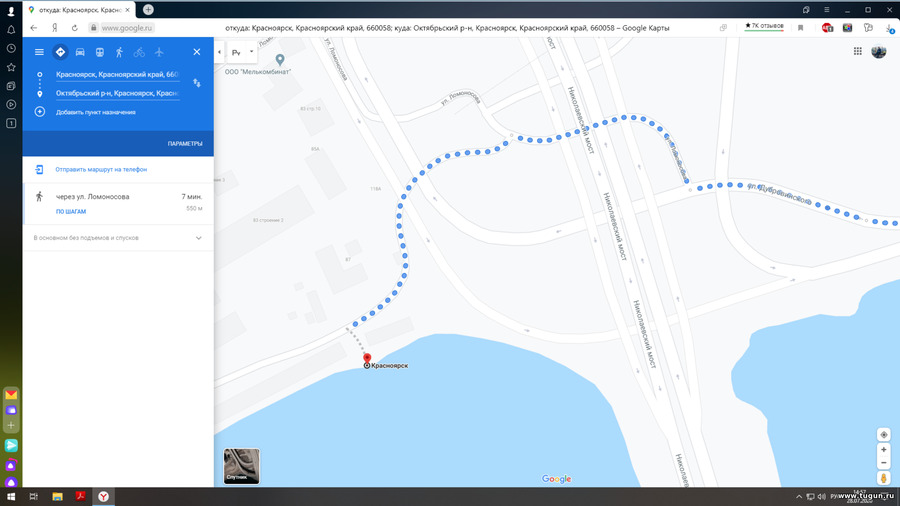Click the site security lock icon
The width and height of the screenshot is (900, 506).
(x=94, y=28)
